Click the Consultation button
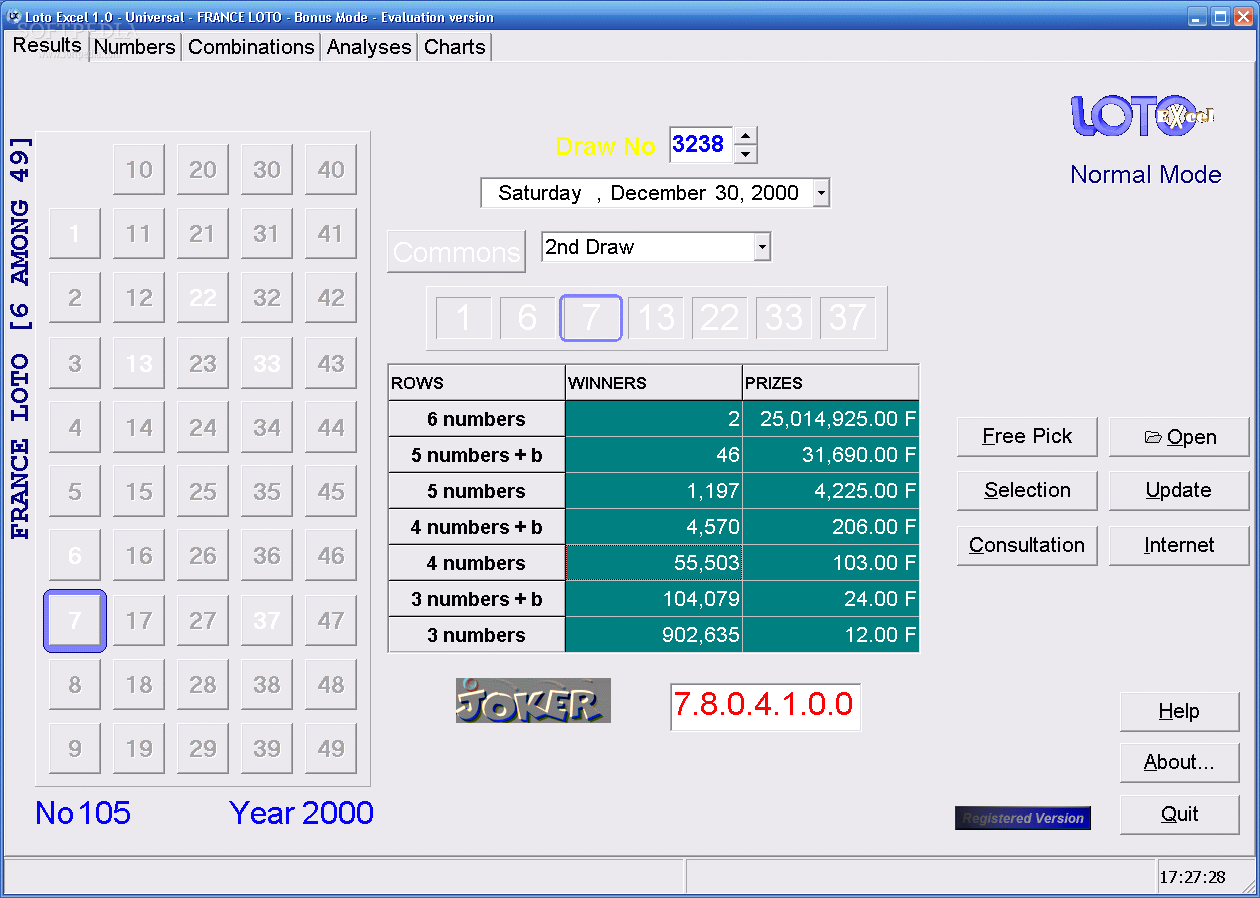The width and height of the screenshot is (1260, 898). (1027, 546)
